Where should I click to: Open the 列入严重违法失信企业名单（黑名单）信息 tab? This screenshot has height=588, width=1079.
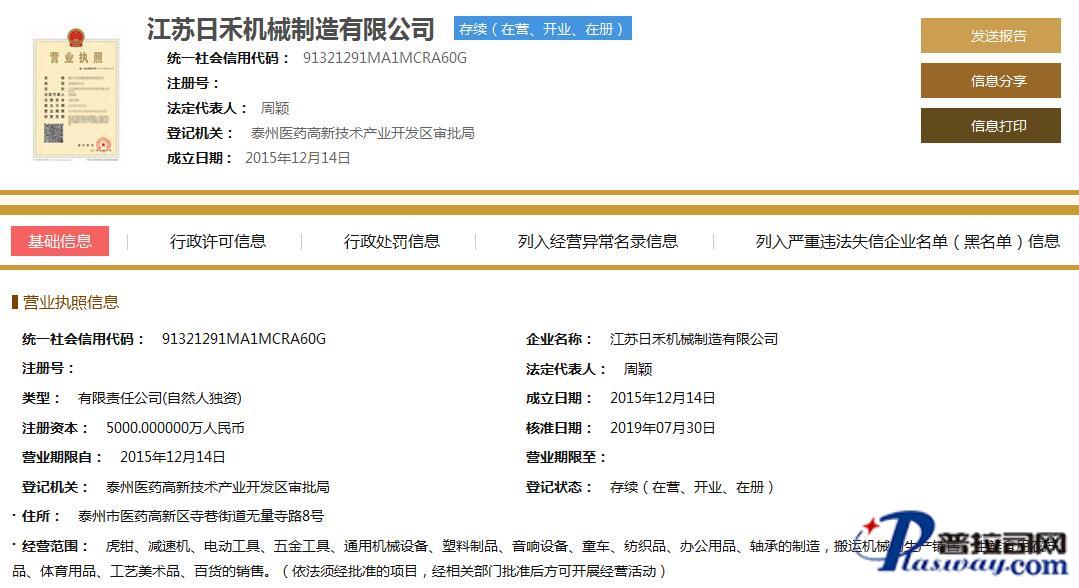coord(907,241)
